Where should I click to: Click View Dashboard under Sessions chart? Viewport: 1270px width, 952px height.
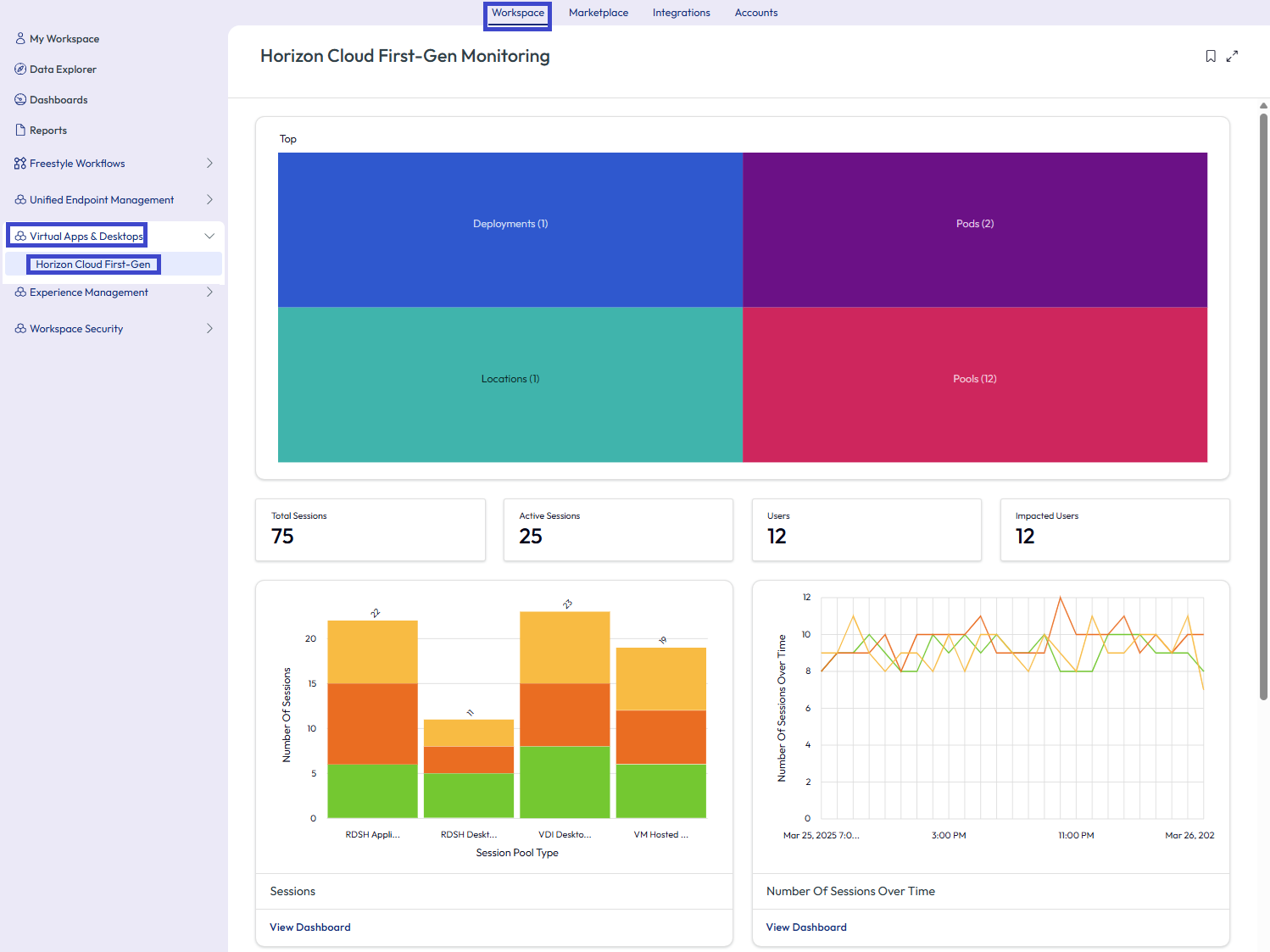310,927
